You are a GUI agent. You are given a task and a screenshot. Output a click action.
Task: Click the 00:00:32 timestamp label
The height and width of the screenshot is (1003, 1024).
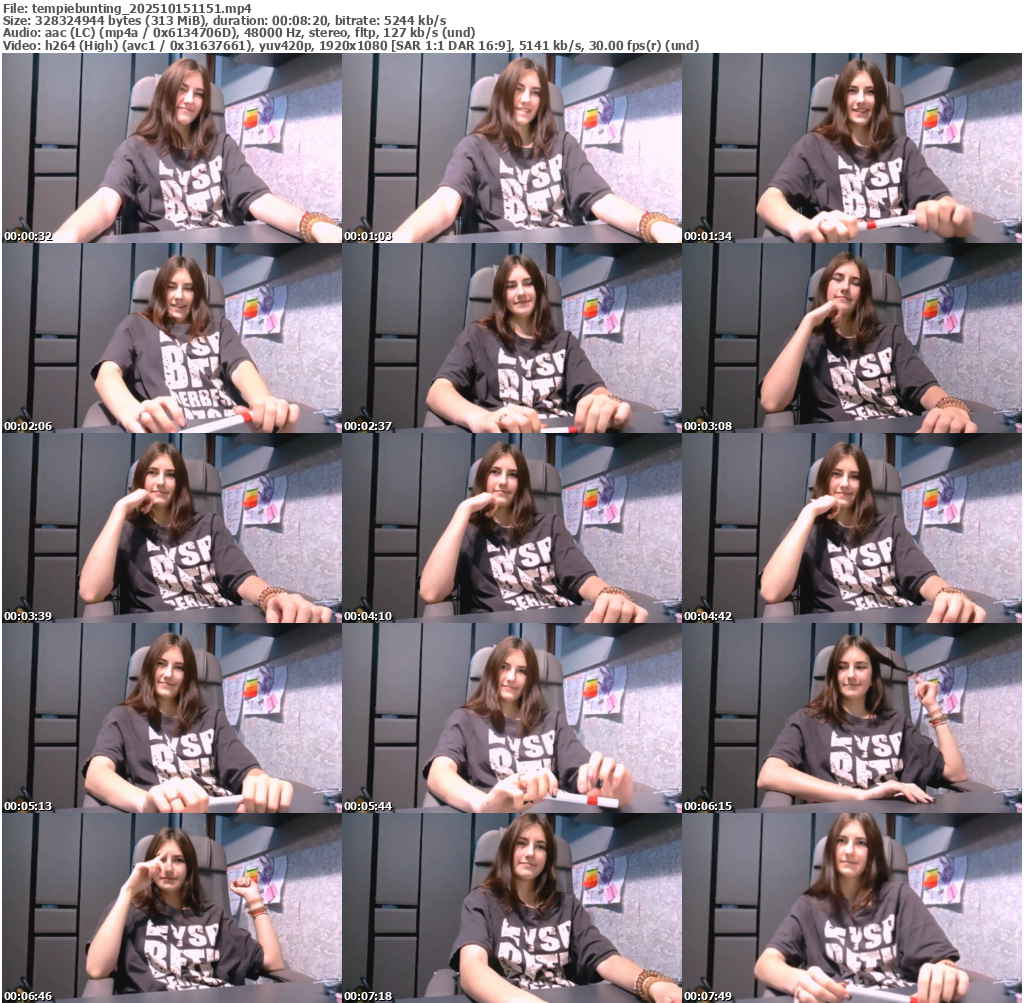[28, 236]
